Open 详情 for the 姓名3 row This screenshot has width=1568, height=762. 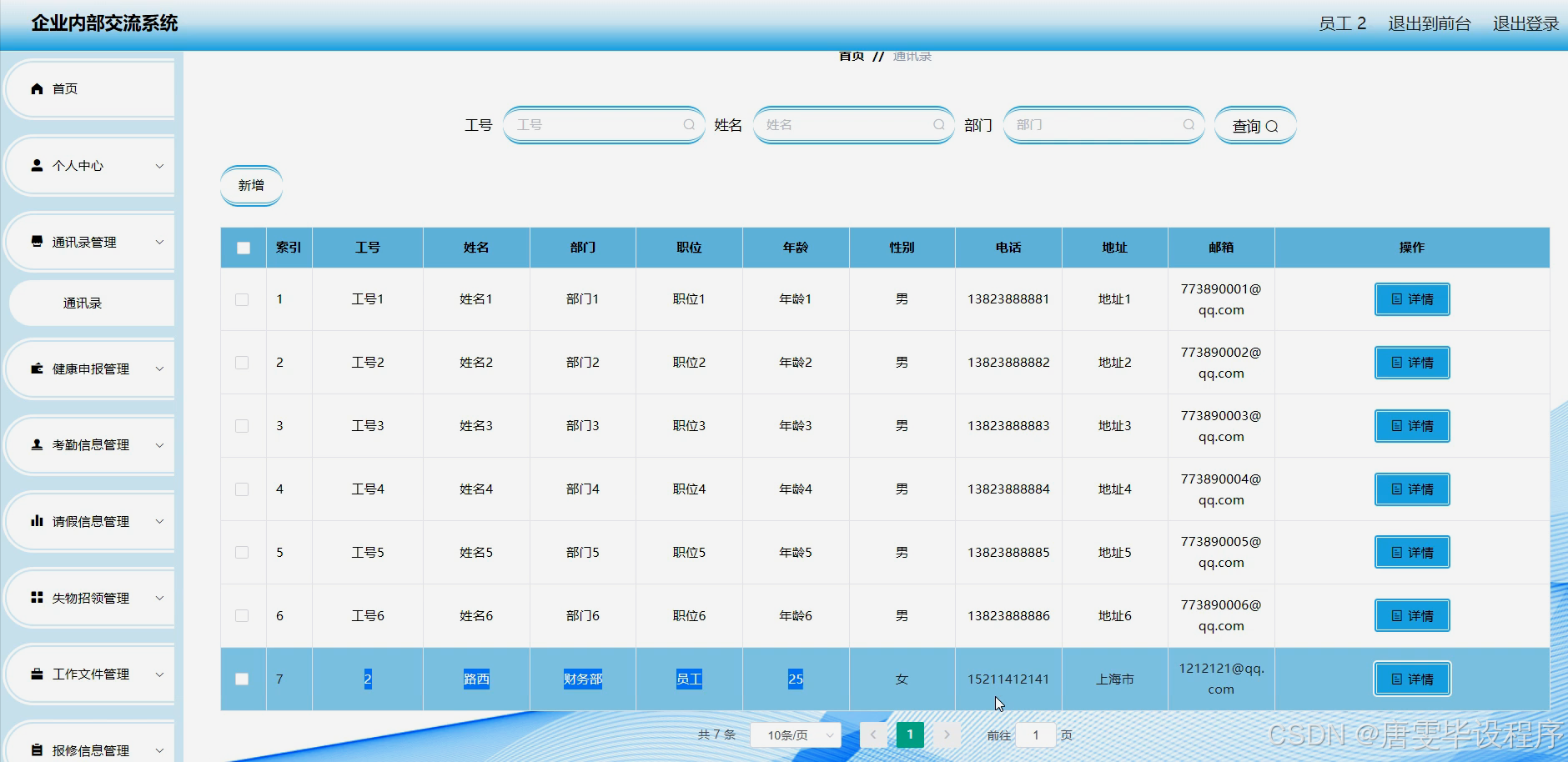1412,426
